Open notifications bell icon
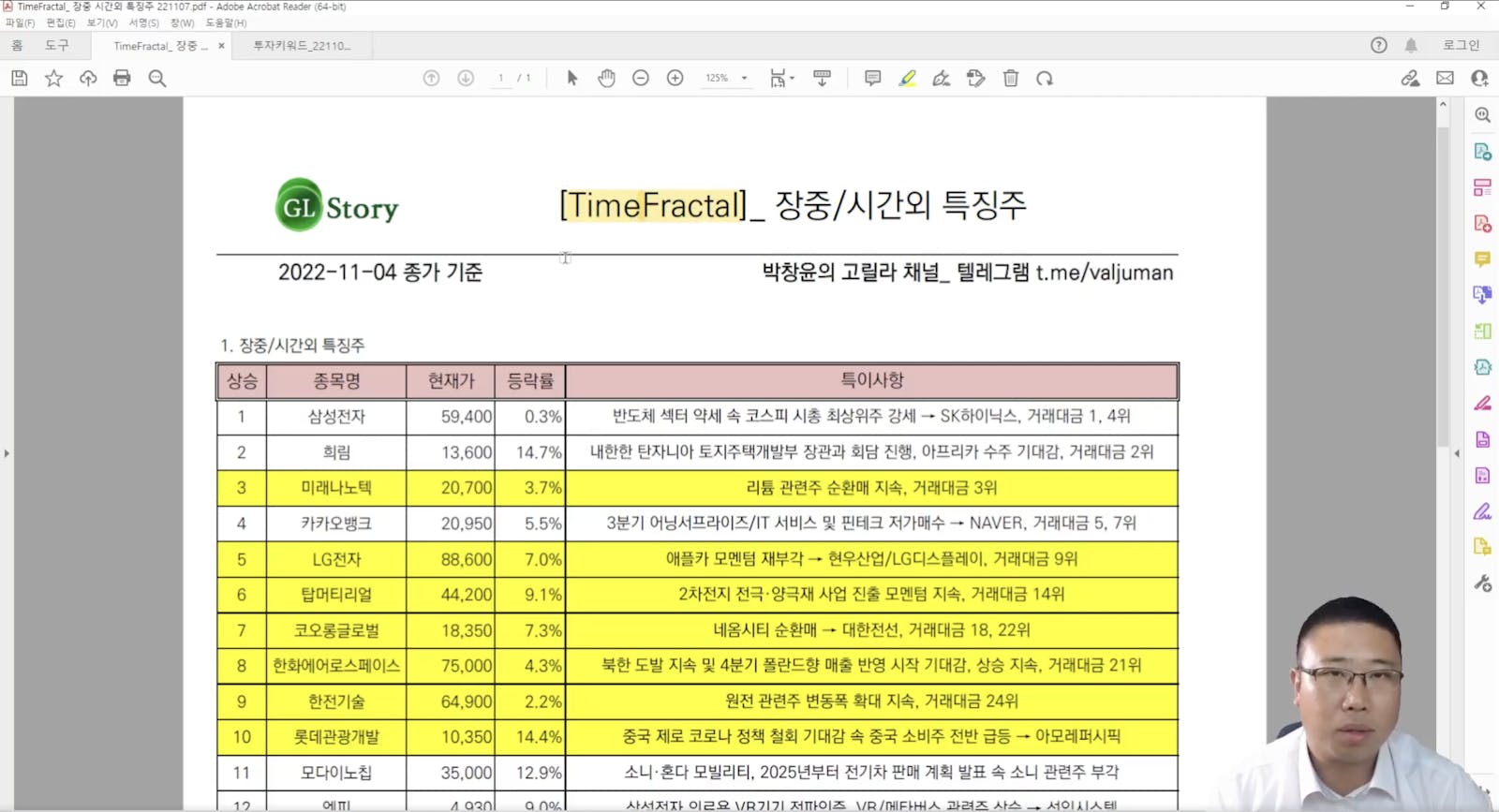Screen dimensions: 1499x812 click(1411, 45)
